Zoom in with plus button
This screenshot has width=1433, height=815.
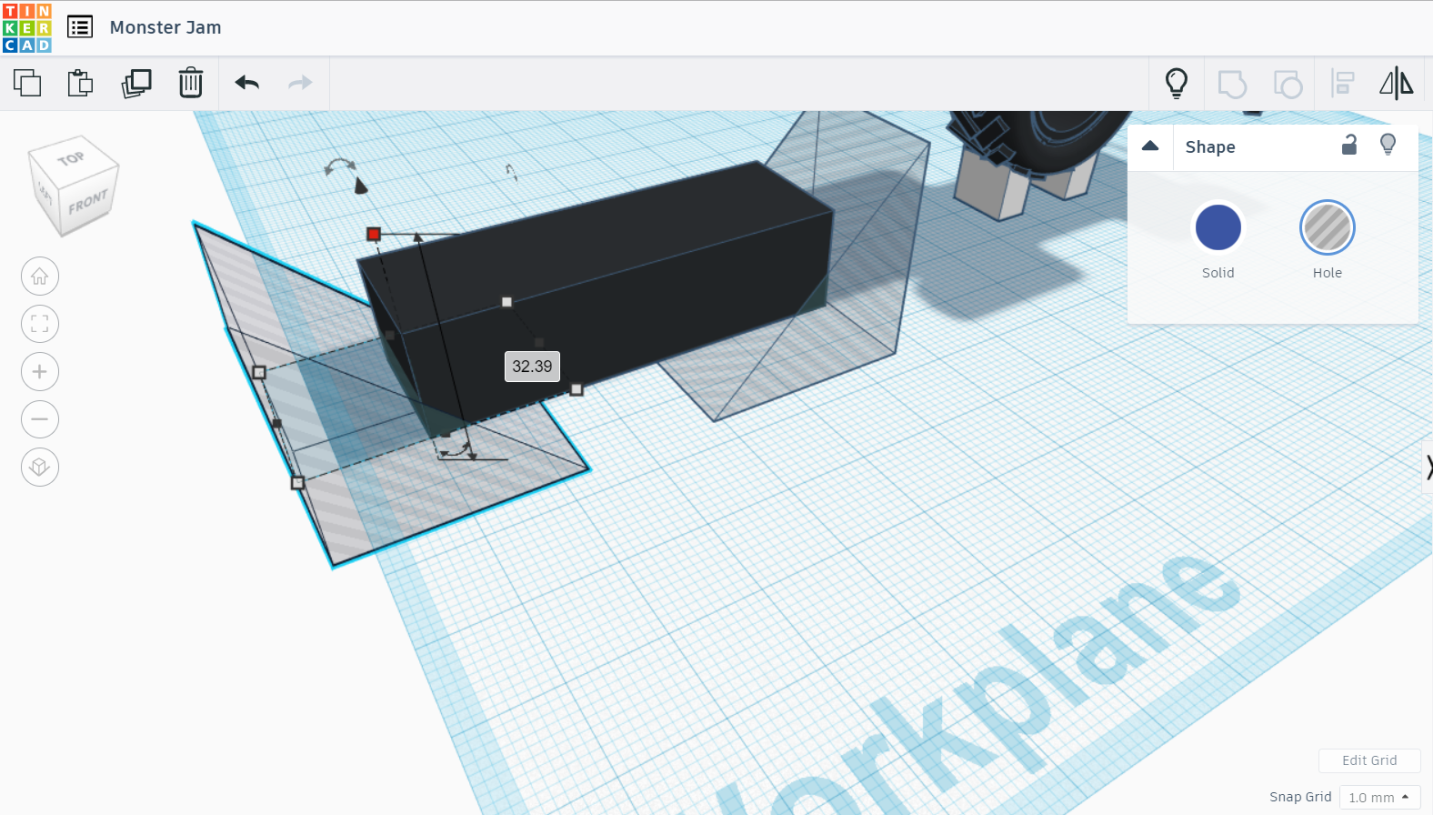point(40,372)
